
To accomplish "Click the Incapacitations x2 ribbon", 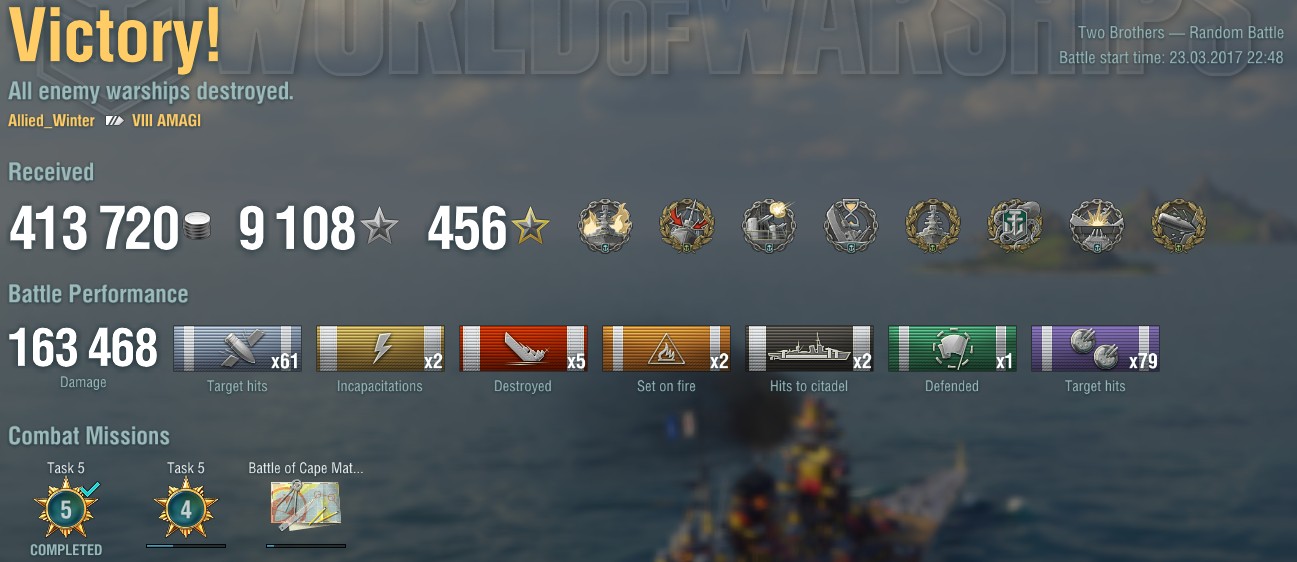I will click(x=380, y=349).
